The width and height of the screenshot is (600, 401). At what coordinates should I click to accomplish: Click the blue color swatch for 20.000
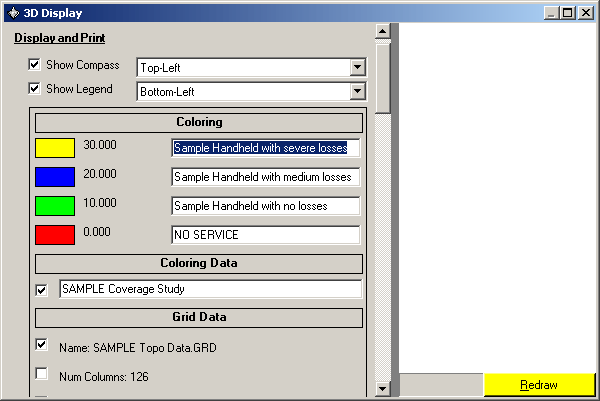[55, 177]
